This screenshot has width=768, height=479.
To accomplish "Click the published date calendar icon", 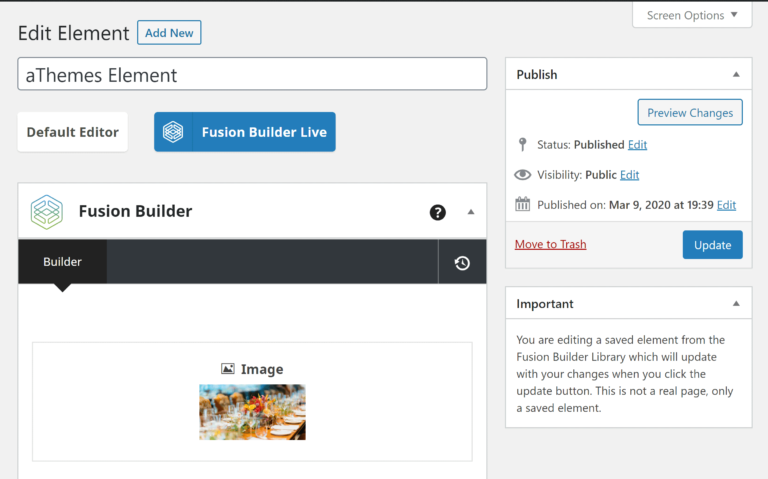I will click(x=522, y=205).
